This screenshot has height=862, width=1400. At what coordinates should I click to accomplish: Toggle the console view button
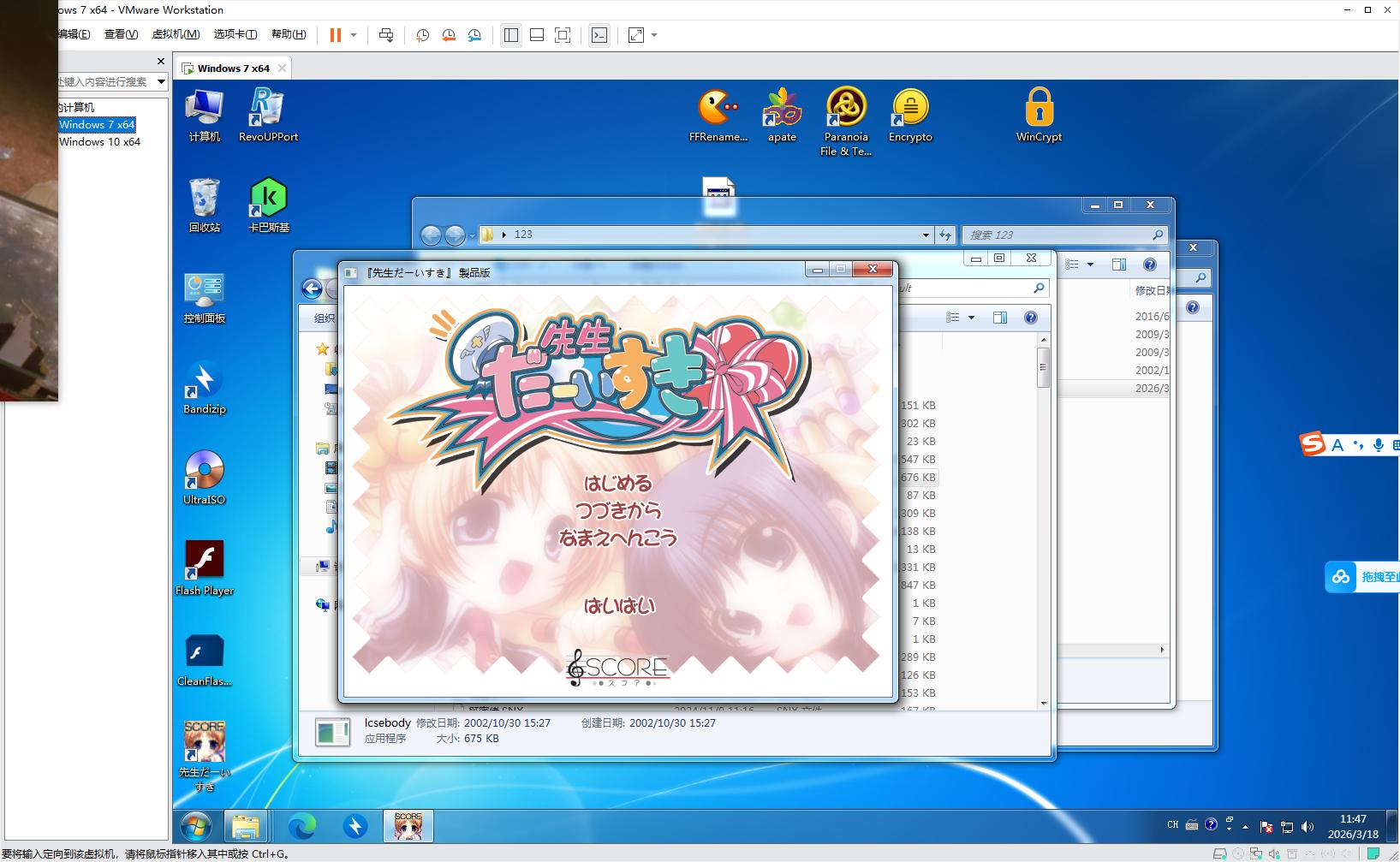pos(599,35)
